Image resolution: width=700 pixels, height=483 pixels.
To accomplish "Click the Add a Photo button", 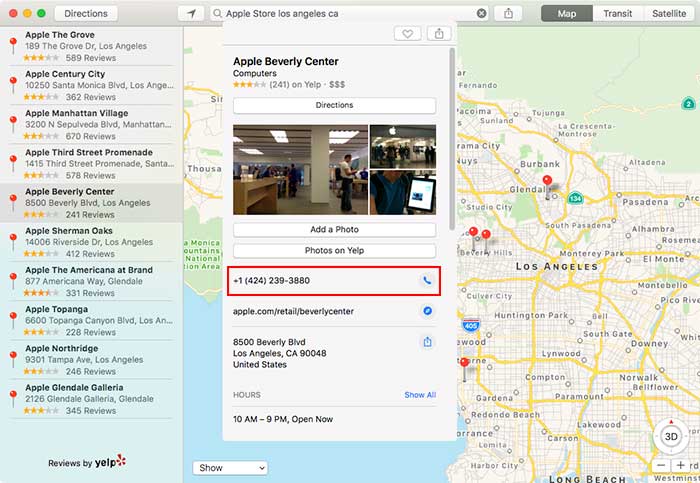I will pyautogui.click(x=334, y=229).
